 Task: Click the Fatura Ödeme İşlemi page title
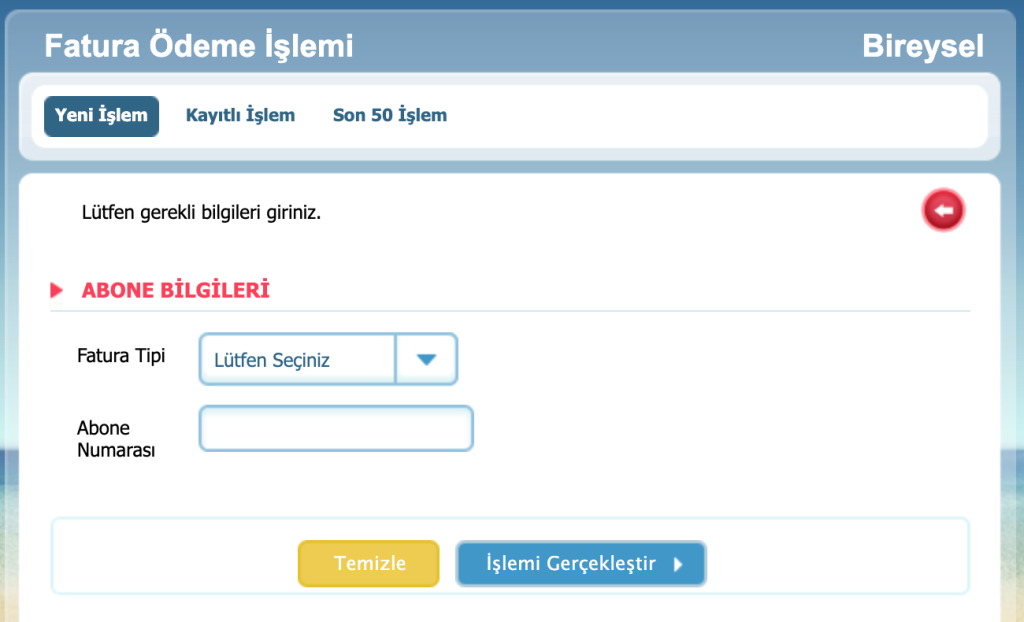point(199,46)
